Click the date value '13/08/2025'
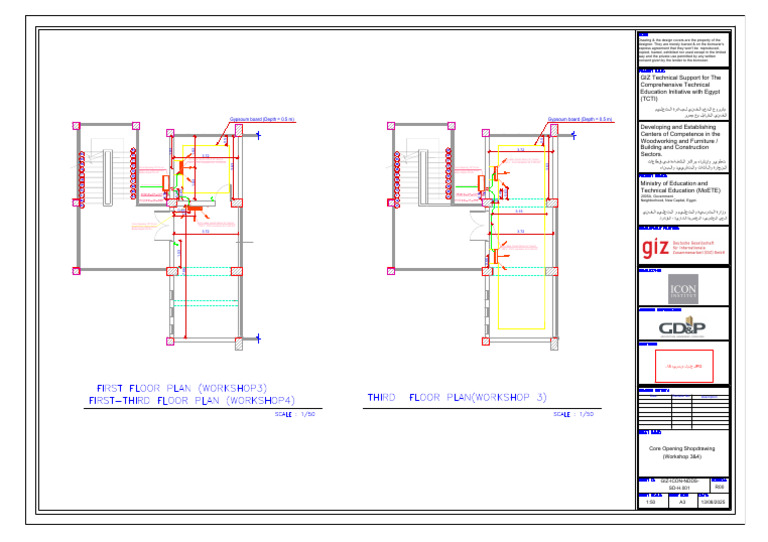Viewport: 768px width, 542px height. [x=713, y=502]
